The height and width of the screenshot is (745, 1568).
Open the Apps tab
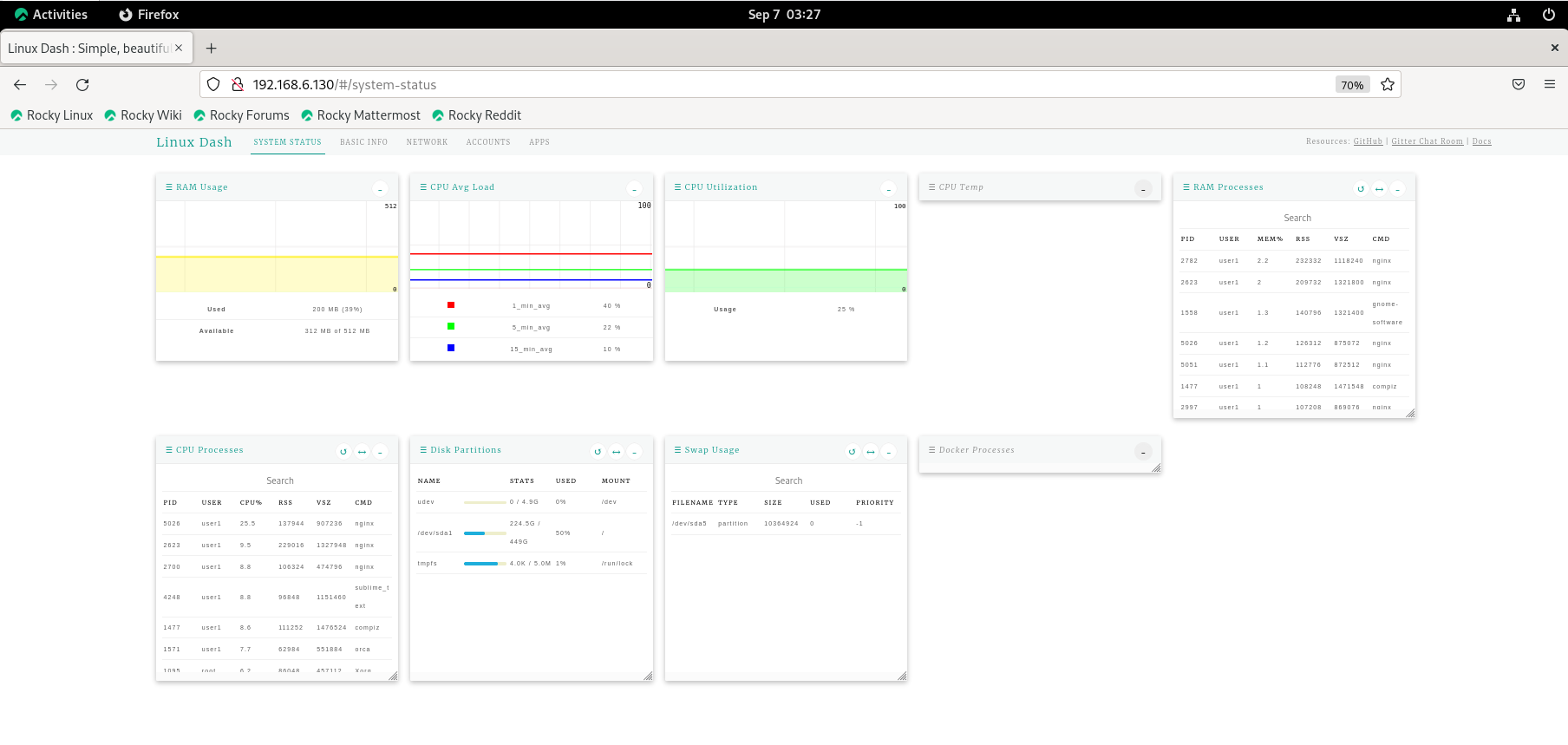tap(539, 142)
